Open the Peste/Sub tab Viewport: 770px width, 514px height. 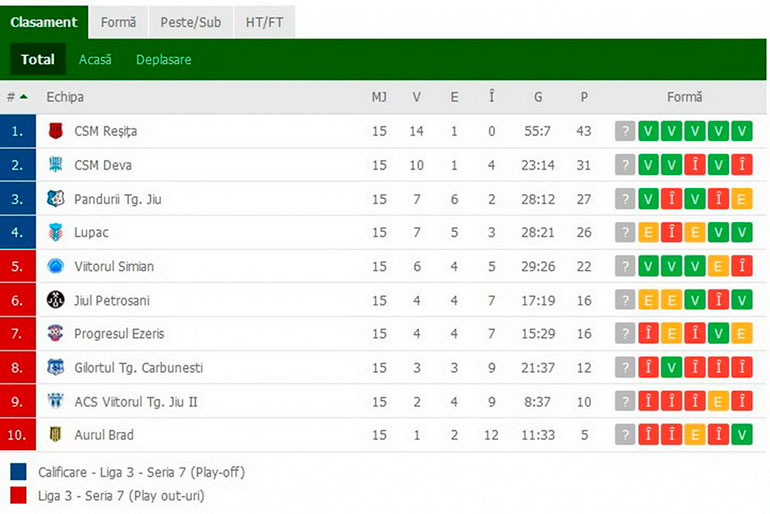tap(191, 22)
